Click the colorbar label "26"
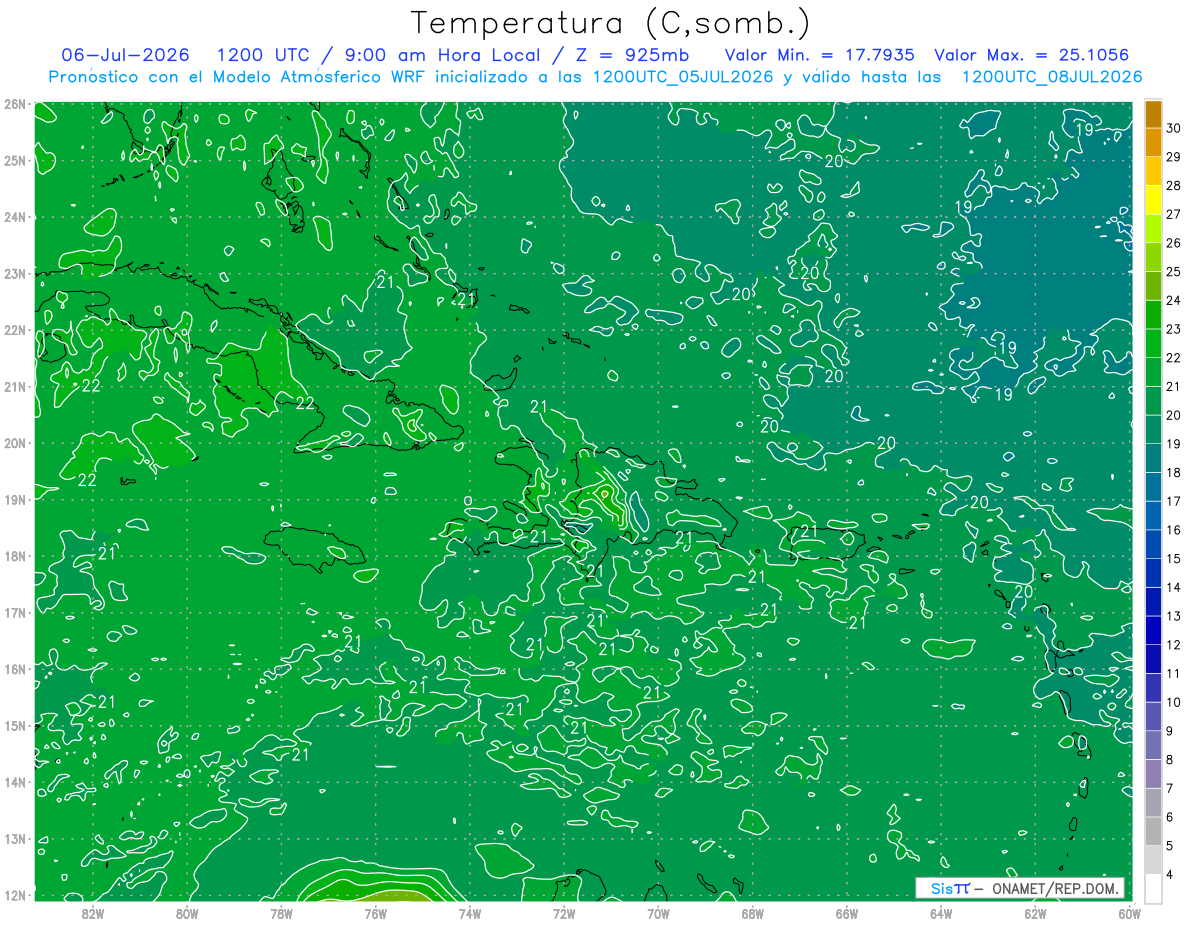This screenshot has width=1200, height=927. click(1173, 243)
